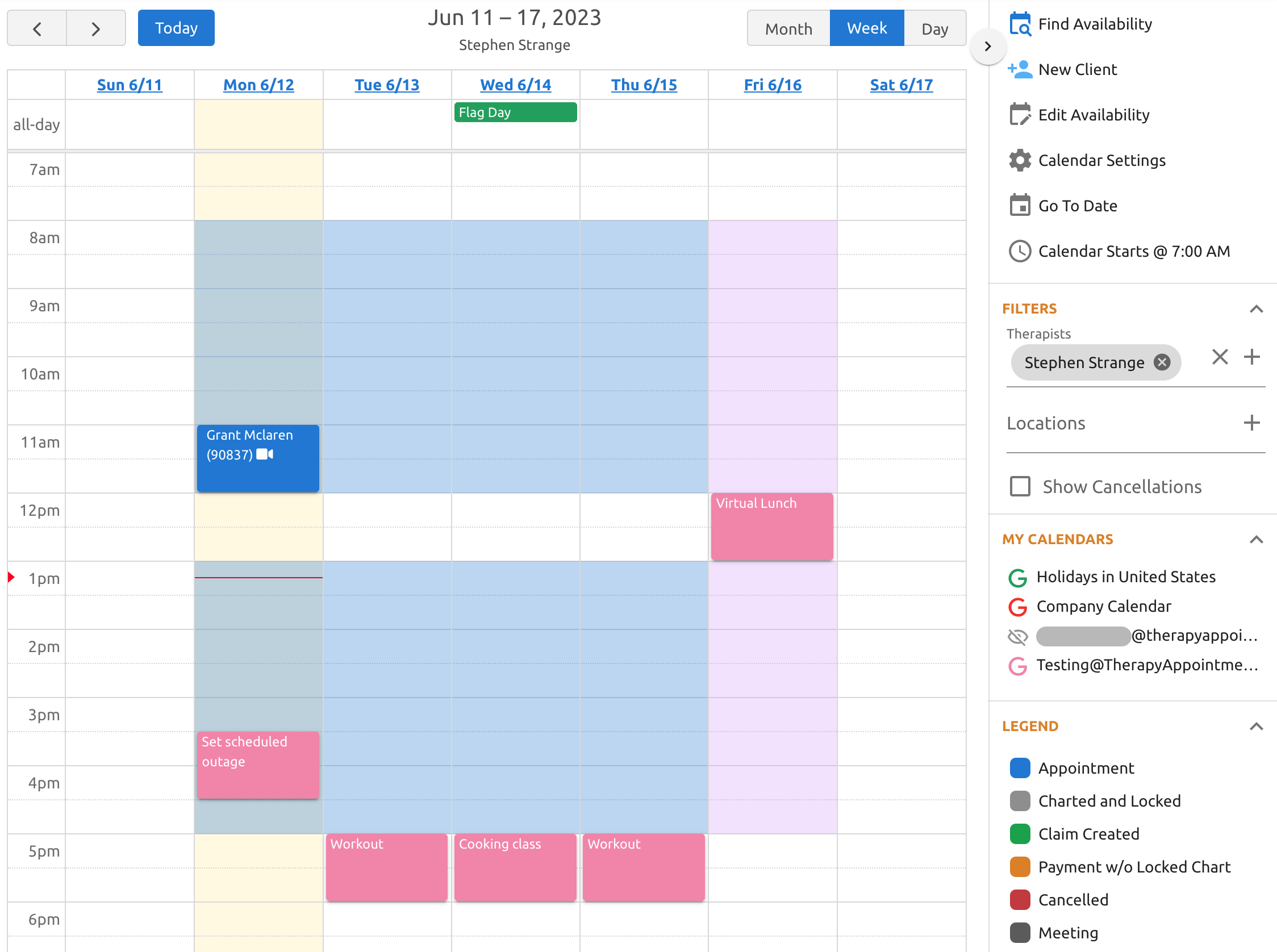Toggle Testing@TherapyAppointment calendar icon
The image size is (1277, 952).
pos(1018,666)
